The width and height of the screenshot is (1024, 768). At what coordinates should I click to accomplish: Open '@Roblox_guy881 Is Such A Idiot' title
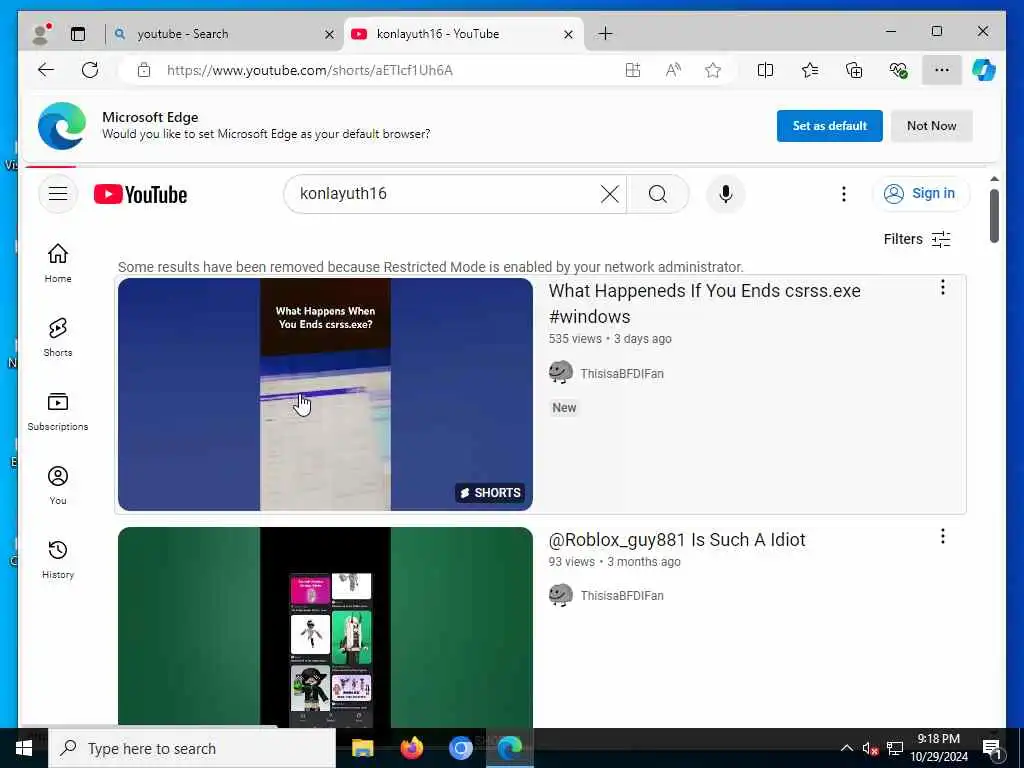coord(677,540)
